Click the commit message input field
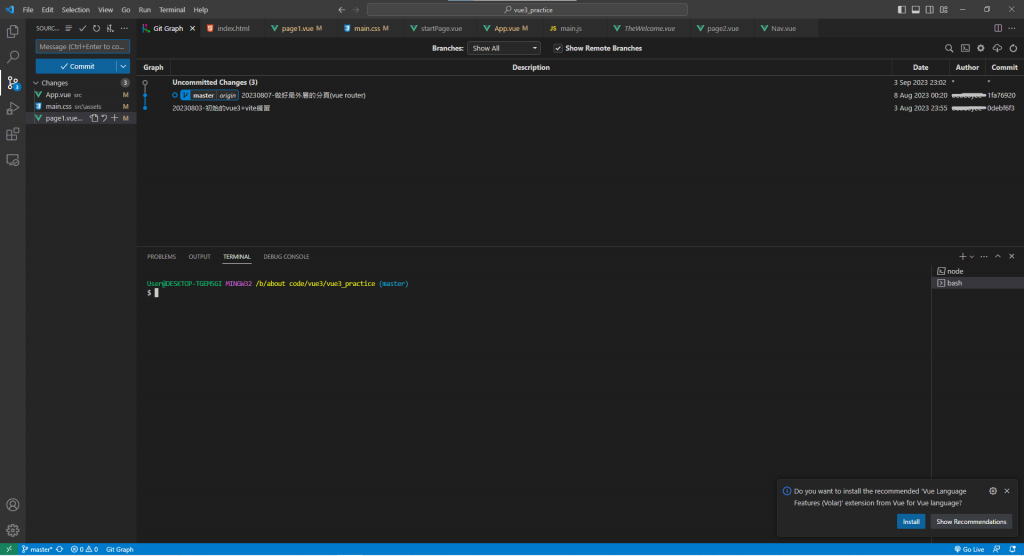Viewport: 1024px width, 556px height. point(82,46)
